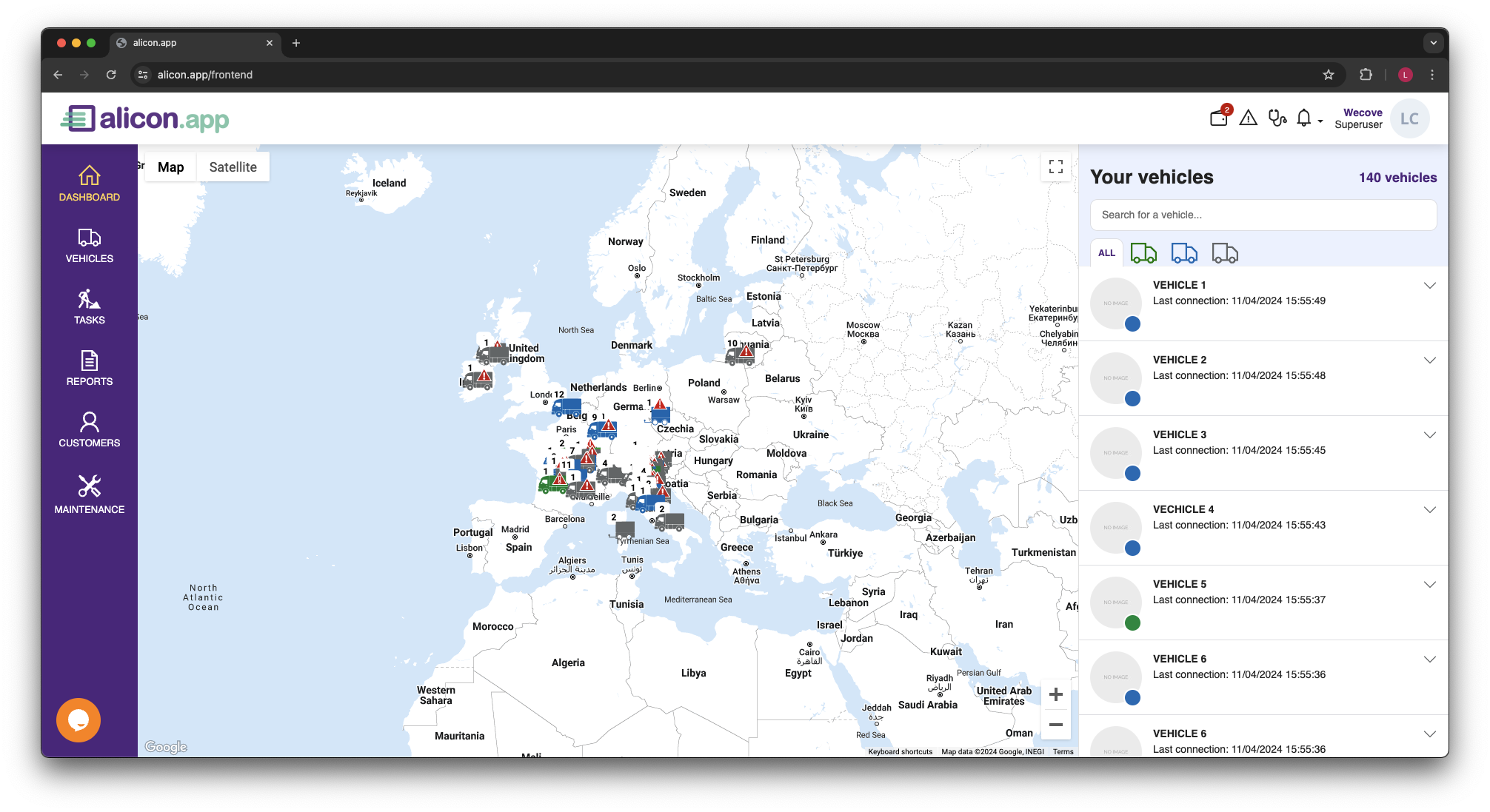Viewport: 1490px width, 812px height.
Task: Click the truck marker over United Kingdom
Action: click(493, 353)
